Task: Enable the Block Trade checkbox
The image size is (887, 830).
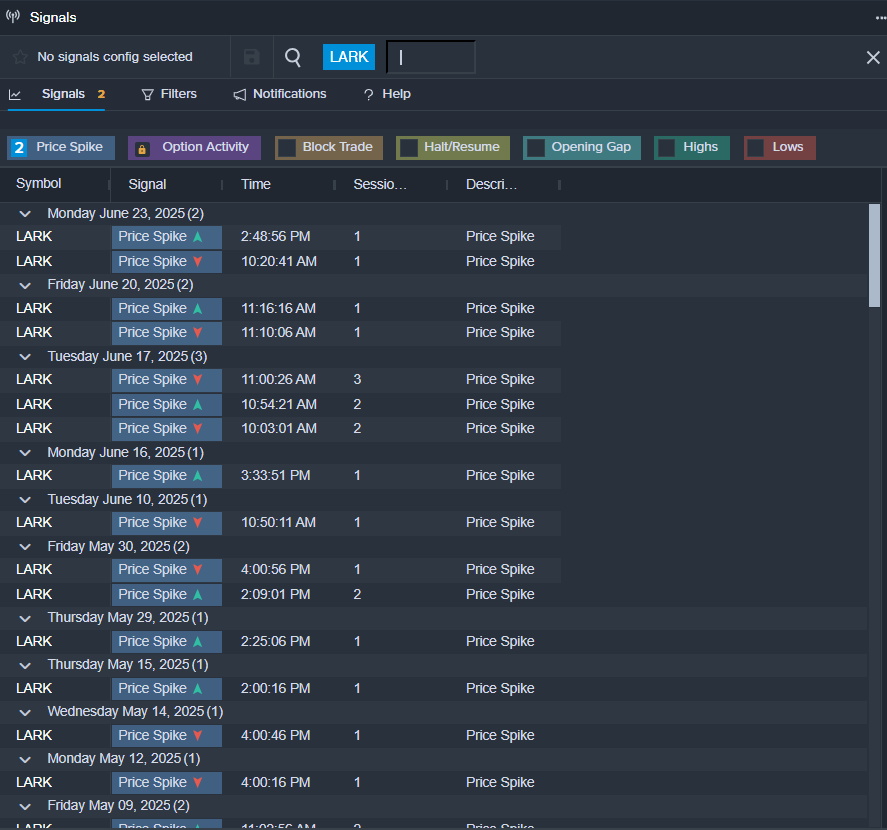Action: pos(287,148)
